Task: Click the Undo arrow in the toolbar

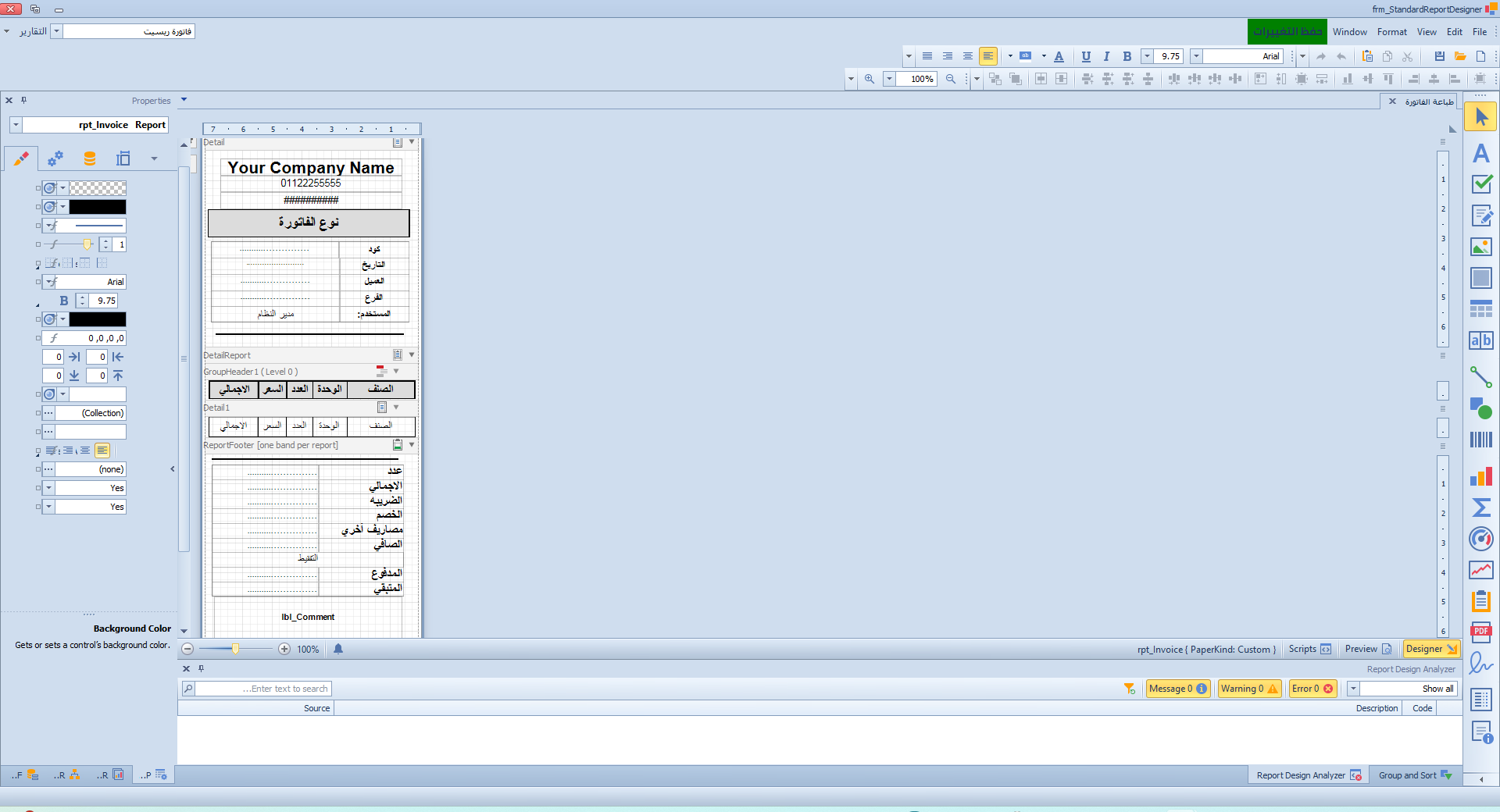Action: (x=1341, y=56)
